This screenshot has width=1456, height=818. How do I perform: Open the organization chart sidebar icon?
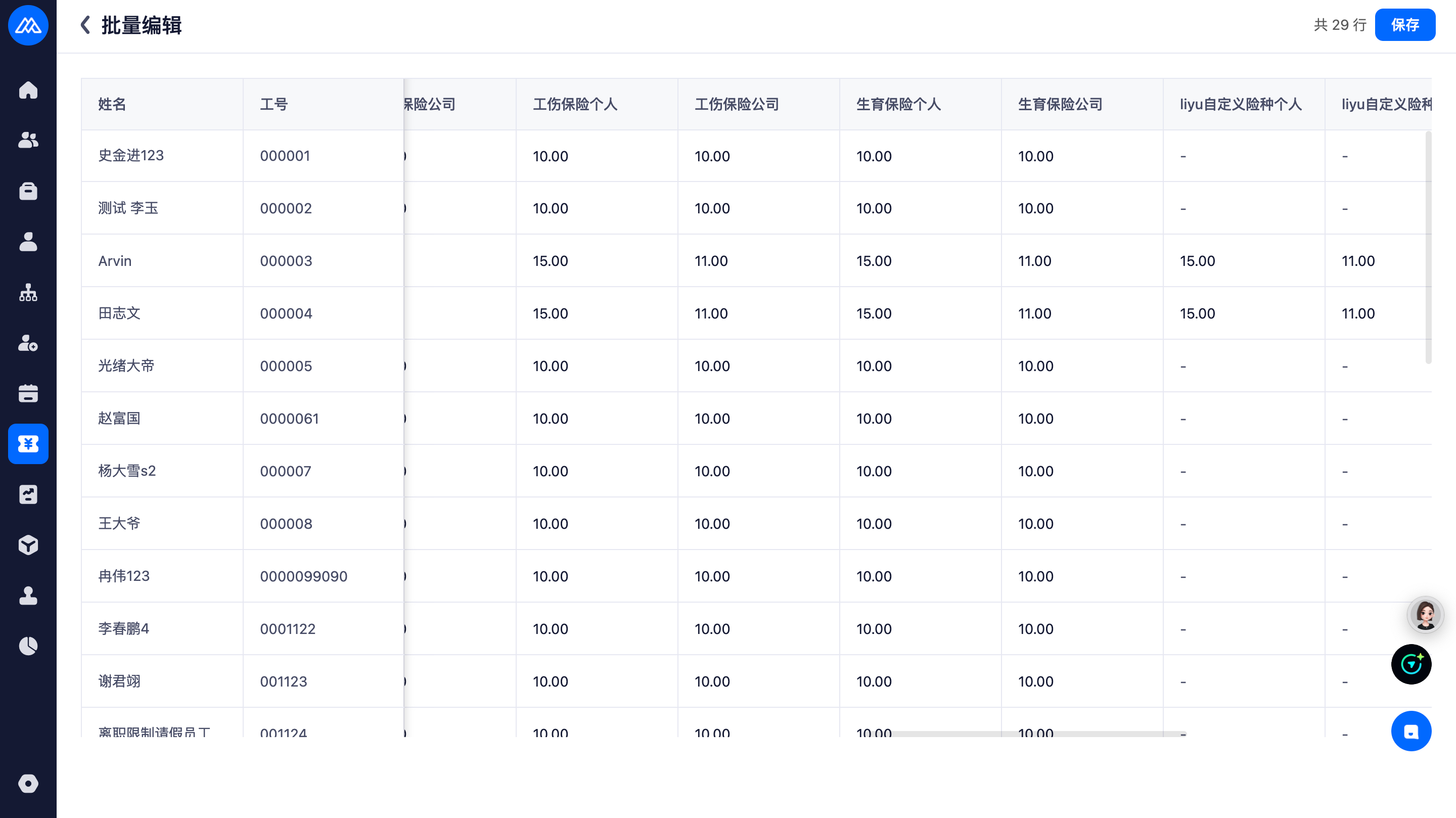(28, 292)
